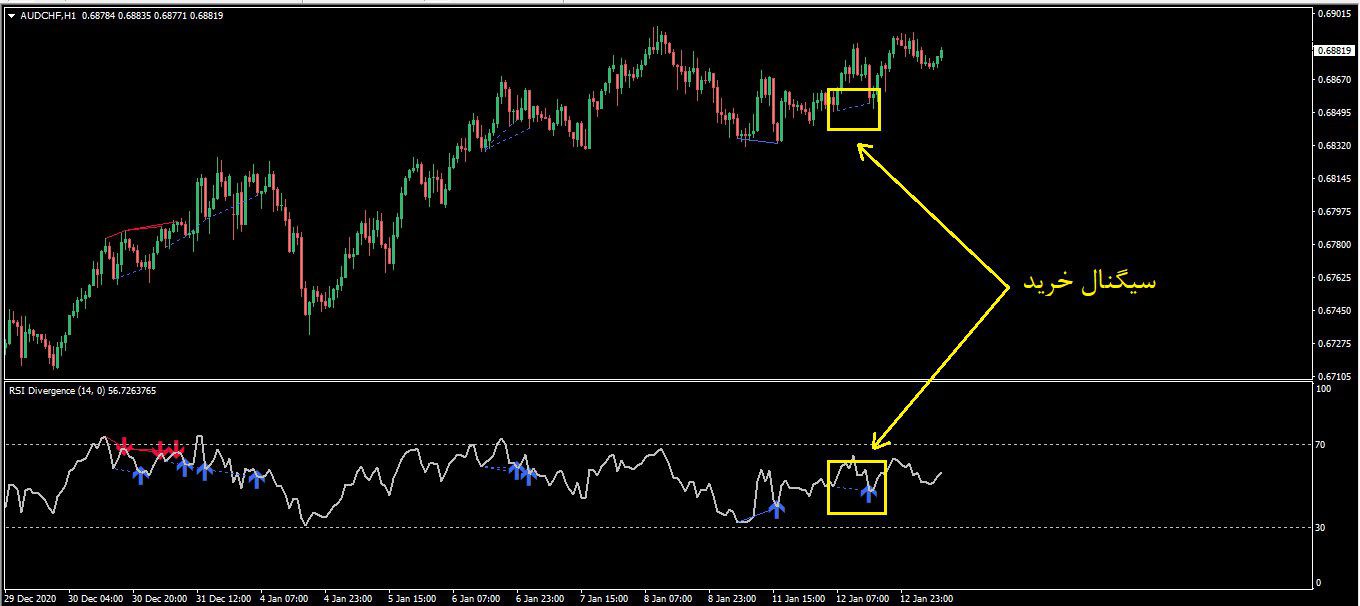
Task: Click the leftmost blue up arrow on the RSI panel
Action: point(140,473)
